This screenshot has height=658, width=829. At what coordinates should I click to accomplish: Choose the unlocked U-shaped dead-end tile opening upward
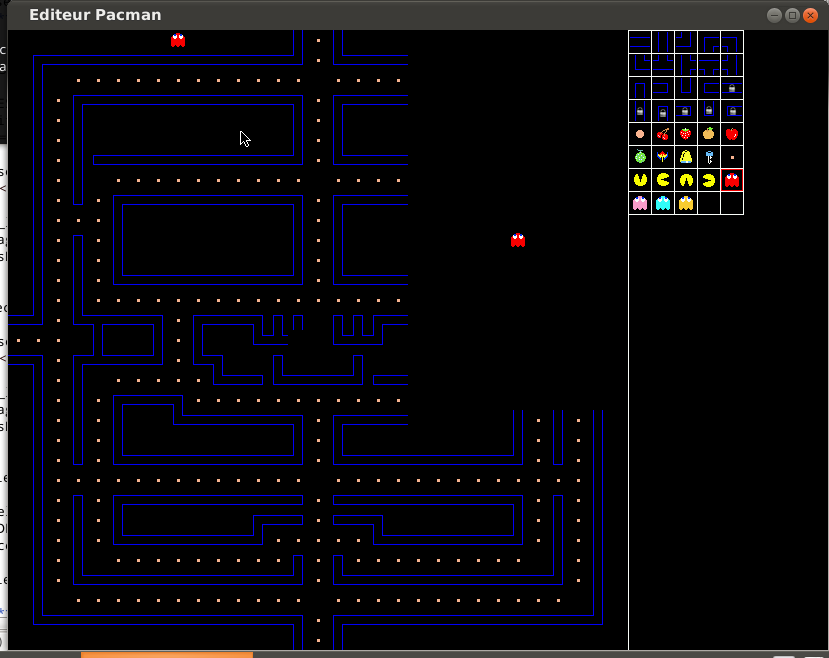[x=686, y=88]
